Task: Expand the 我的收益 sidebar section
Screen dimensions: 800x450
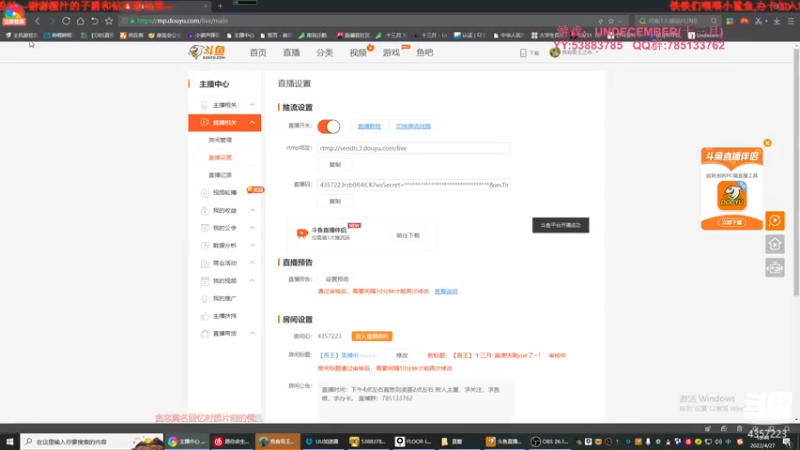Action: tap(252, 210)
